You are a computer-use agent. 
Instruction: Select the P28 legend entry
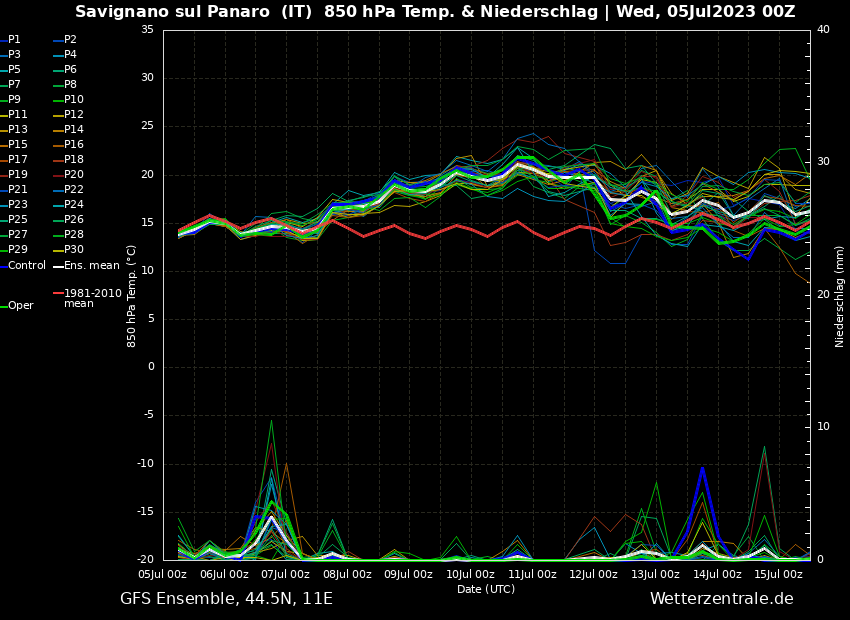[x=74, y=235]
